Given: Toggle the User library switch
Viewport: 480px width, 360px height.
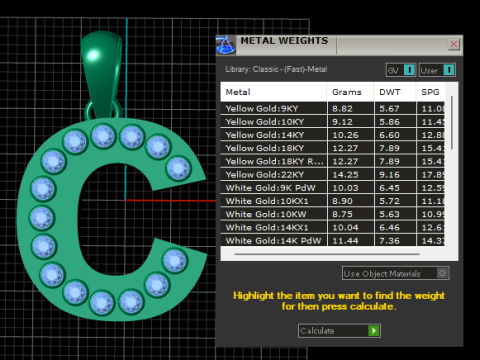Looking at the screenshot, I should (437, 70).
